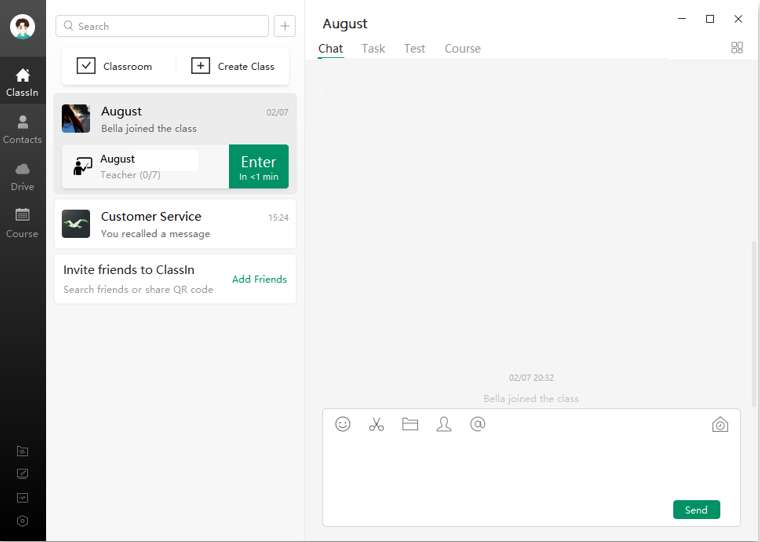This screenshot has height=542, width=760.
Task: Open the user profile avatar
Action: tap(22, 26)
